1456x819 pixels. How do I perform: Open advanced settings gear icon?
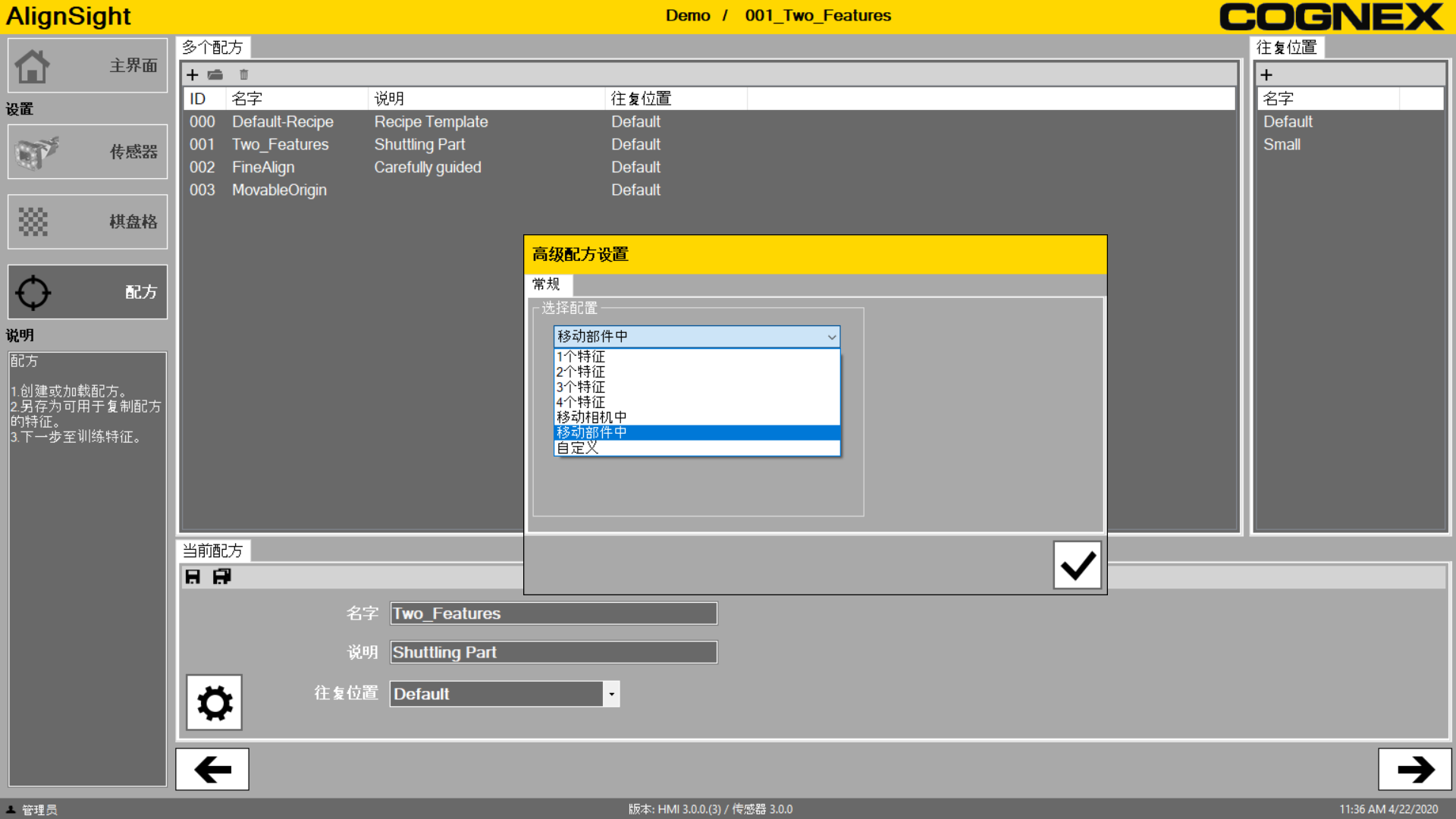coord(215,703)
